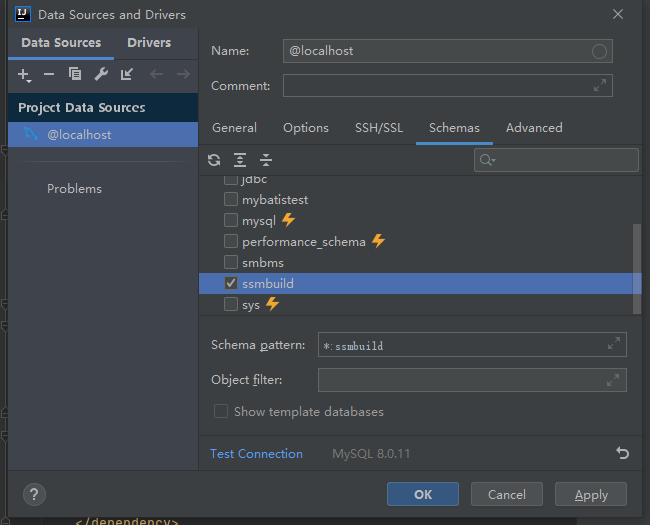Screen dimensions: 650x525
Task: Expand the Schema pattern field editor
Action: (x=614, y=343)
